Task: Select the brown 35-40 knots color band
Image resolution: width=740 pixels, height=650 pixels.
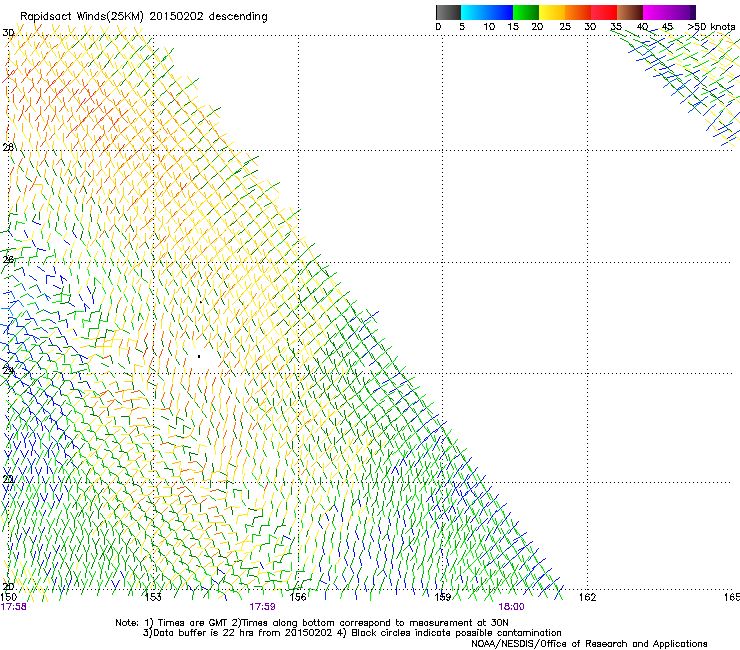Action: [x=630, y=12]
